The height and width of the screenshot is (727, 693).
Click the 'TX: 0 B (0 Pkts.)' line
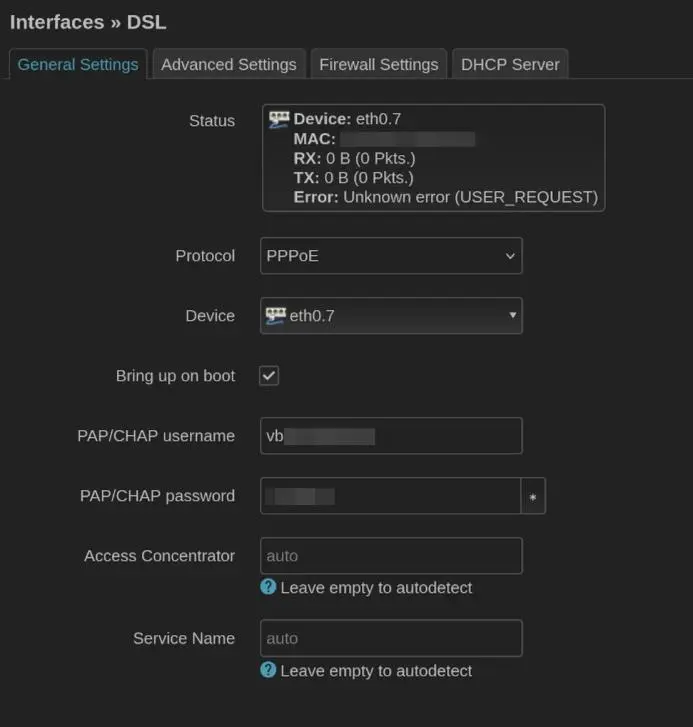(353, 178)
